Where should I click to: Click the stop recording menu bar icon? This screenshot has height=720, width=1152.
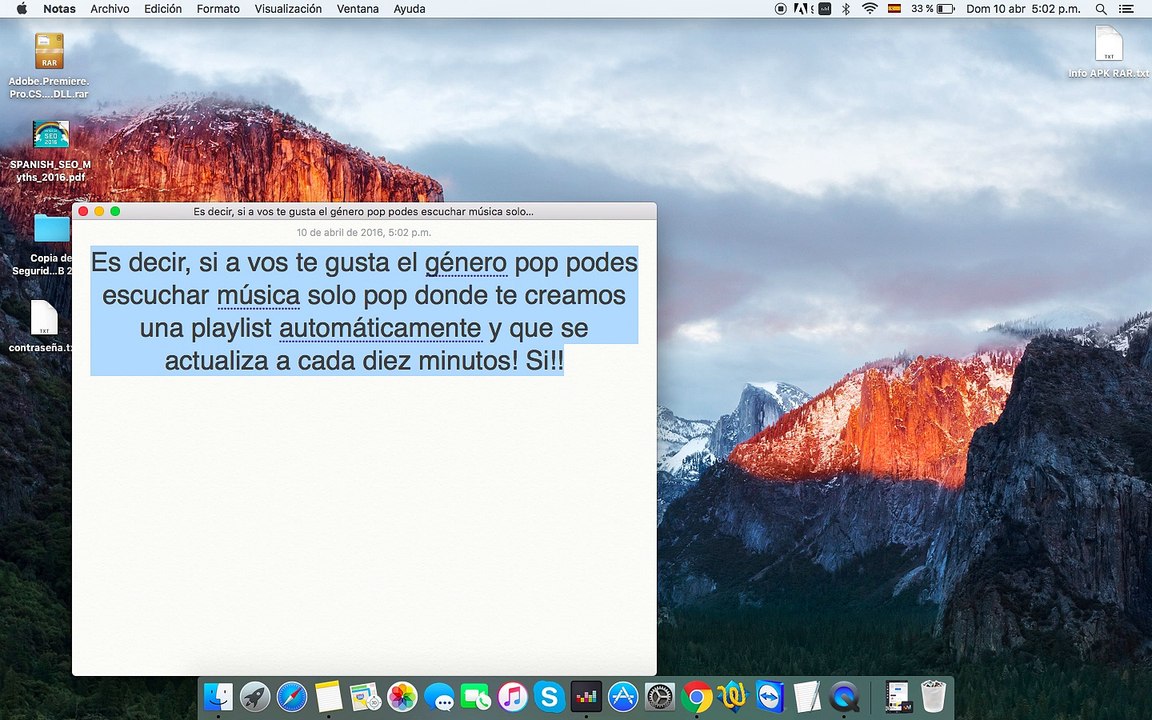point(780,9)
